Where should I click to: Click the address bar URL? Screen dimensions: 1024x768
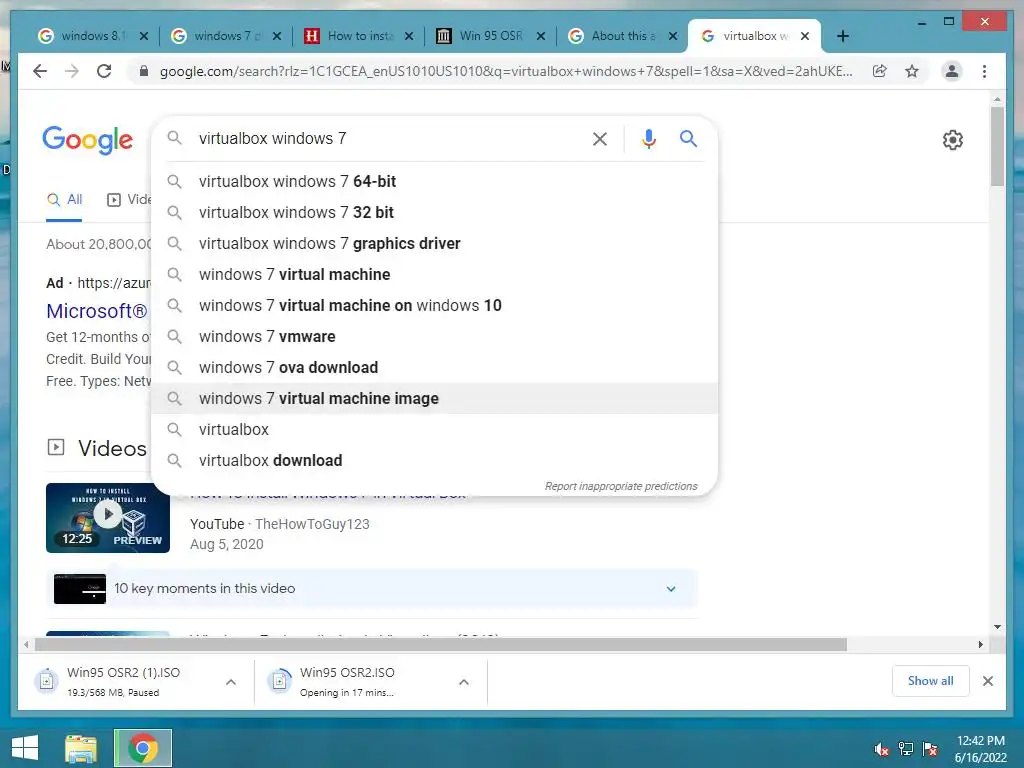(x=506, y=71)
